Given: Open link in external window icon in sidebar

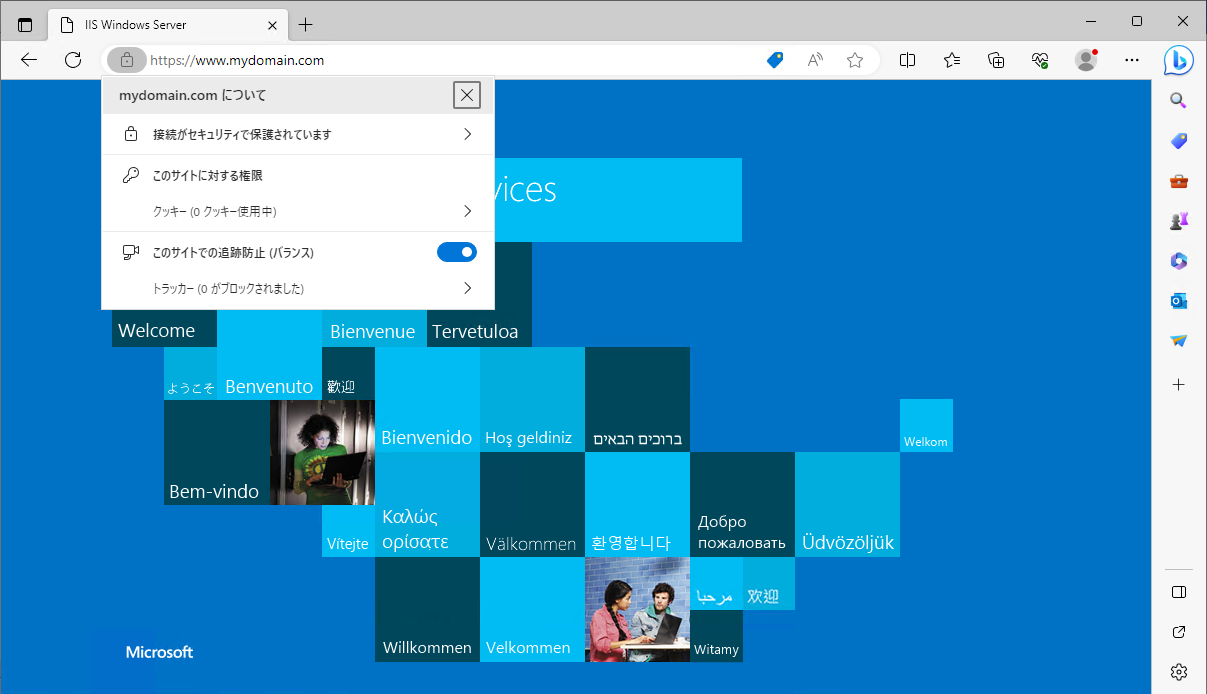Looking at the screenshot, I should 1179,632.
